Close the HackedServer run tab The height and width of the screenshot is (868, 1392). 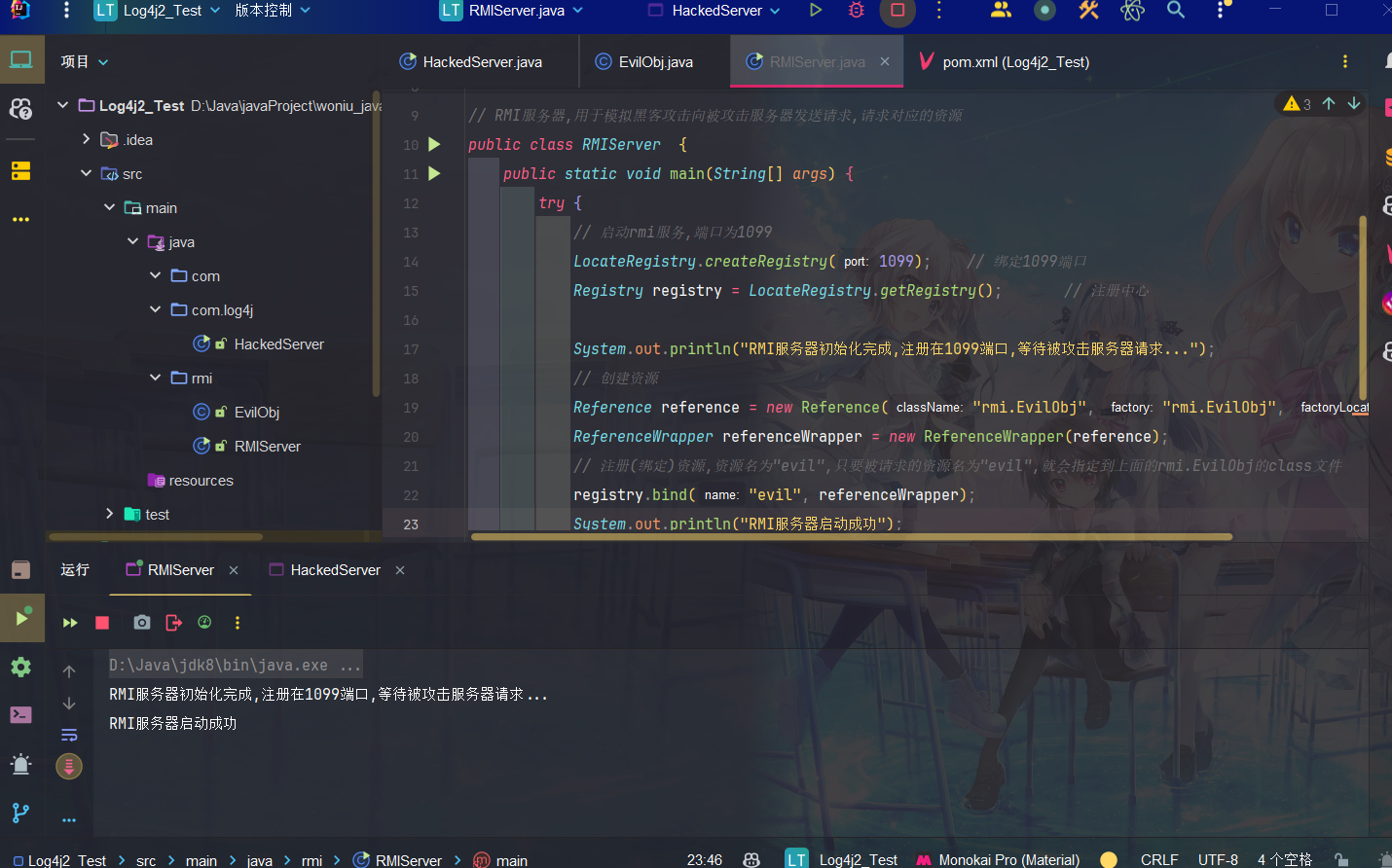[x=400, y=570]
